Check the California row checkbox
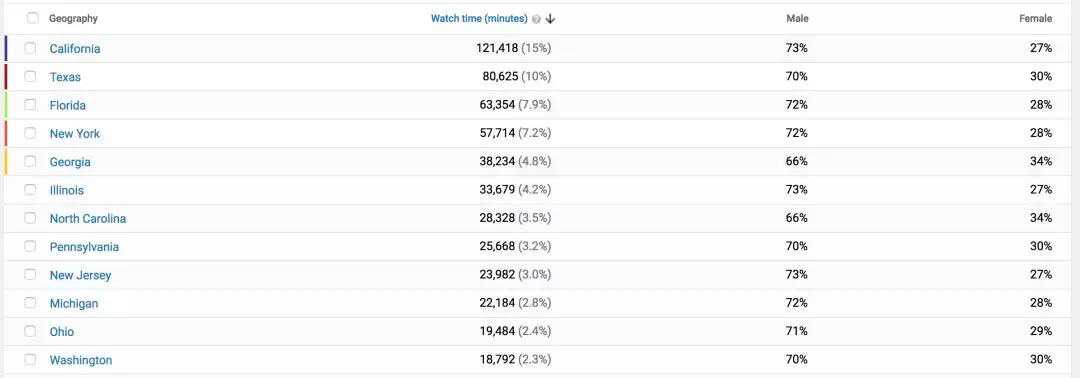 30,48
